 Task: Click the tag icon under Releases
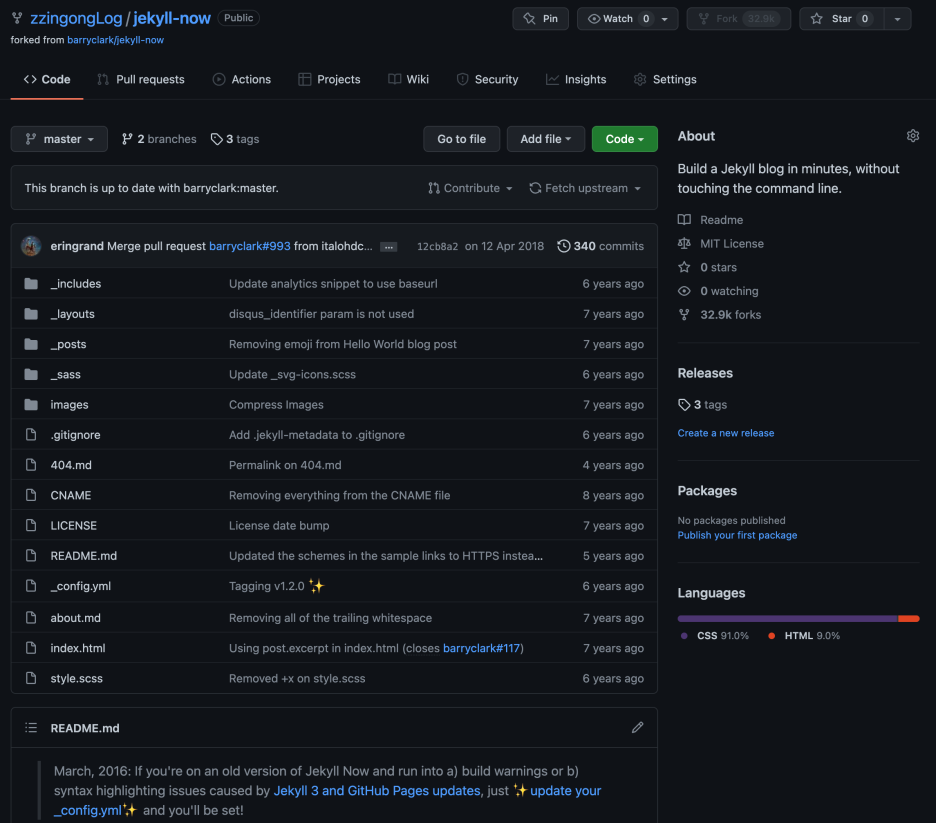coord(684,405)
